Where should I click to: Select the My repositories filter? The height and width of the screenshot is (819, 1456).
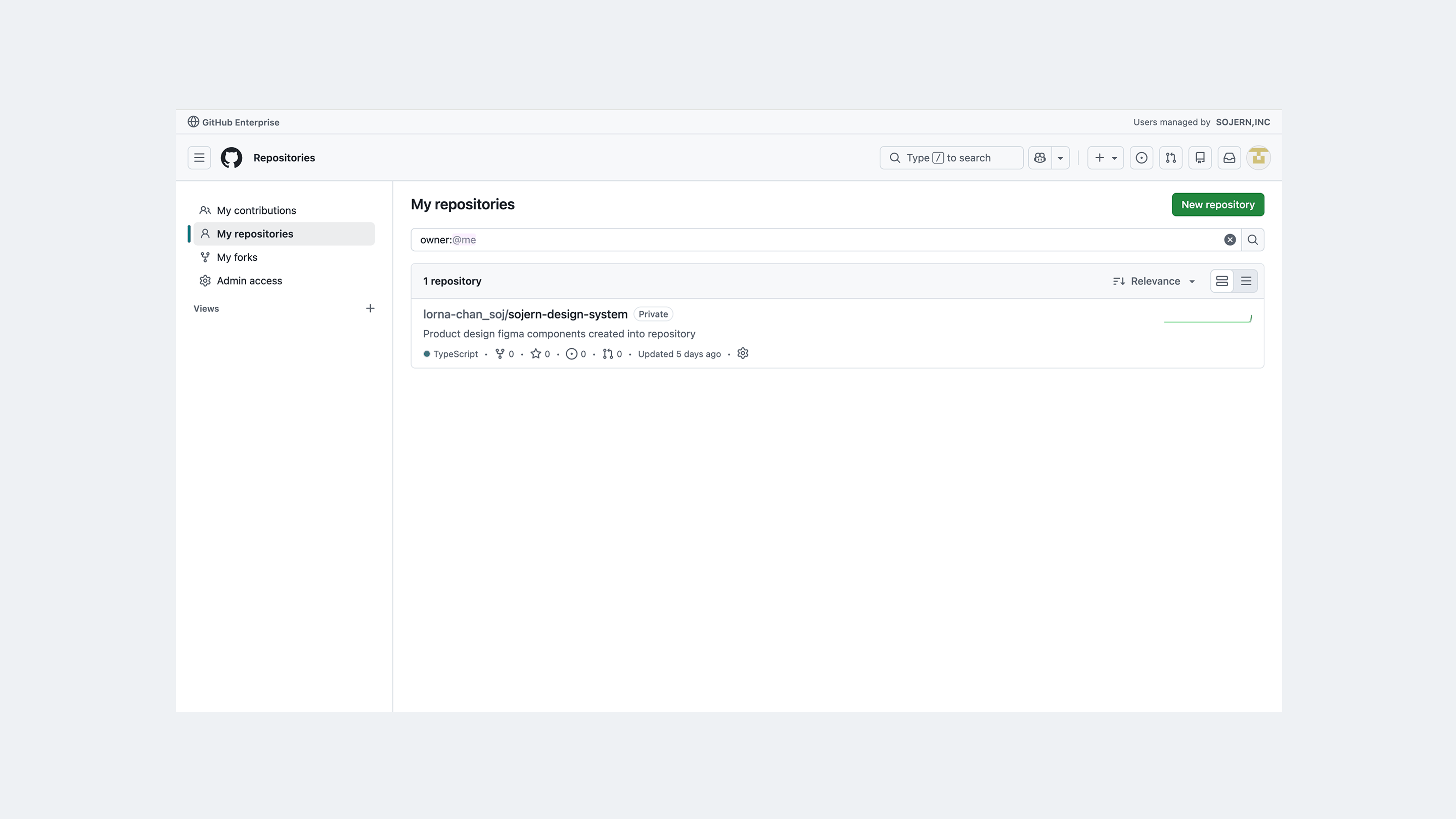(x=254, y=234)
